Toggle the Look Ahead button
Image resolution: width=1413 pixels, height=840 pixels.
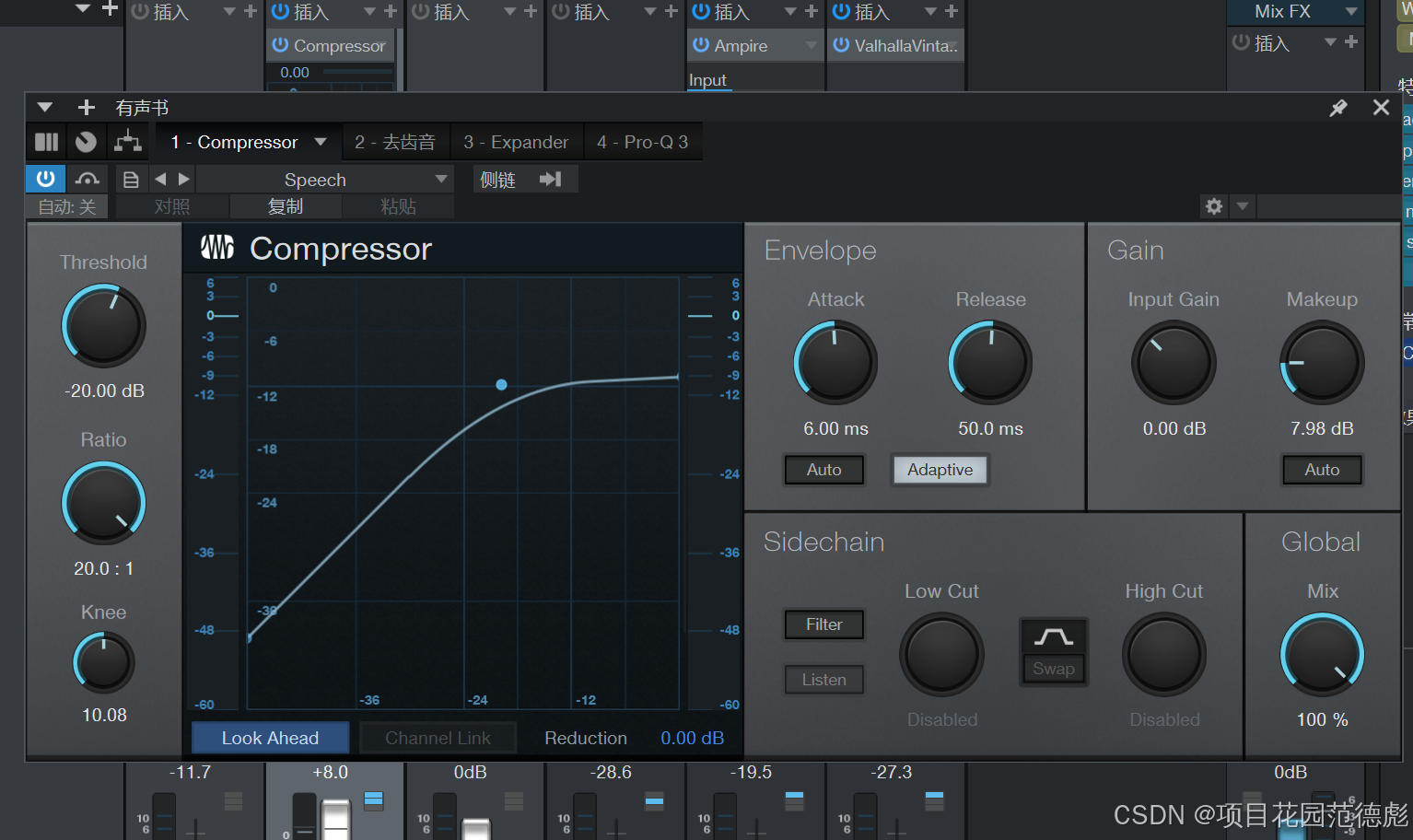pos(270,738)
